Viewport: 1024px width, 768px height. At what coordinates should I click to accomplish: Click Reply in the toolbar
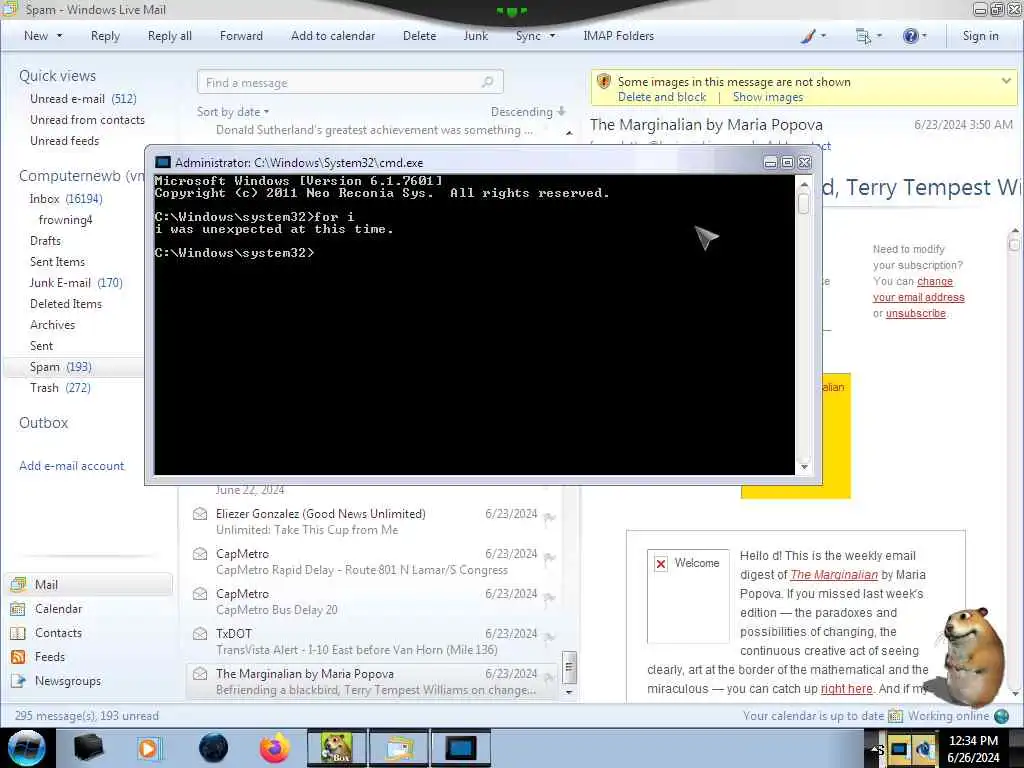coord(105,36)
